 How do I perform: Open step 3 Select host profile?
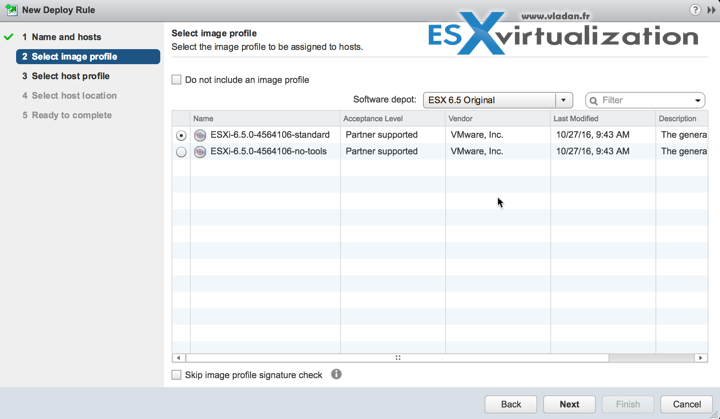point(66,76)
